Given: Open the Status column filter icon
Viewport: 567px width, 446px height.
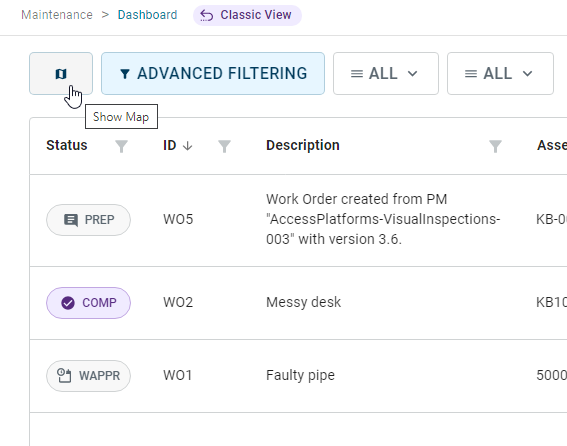Looking at the screenshot, I should 122,146.
